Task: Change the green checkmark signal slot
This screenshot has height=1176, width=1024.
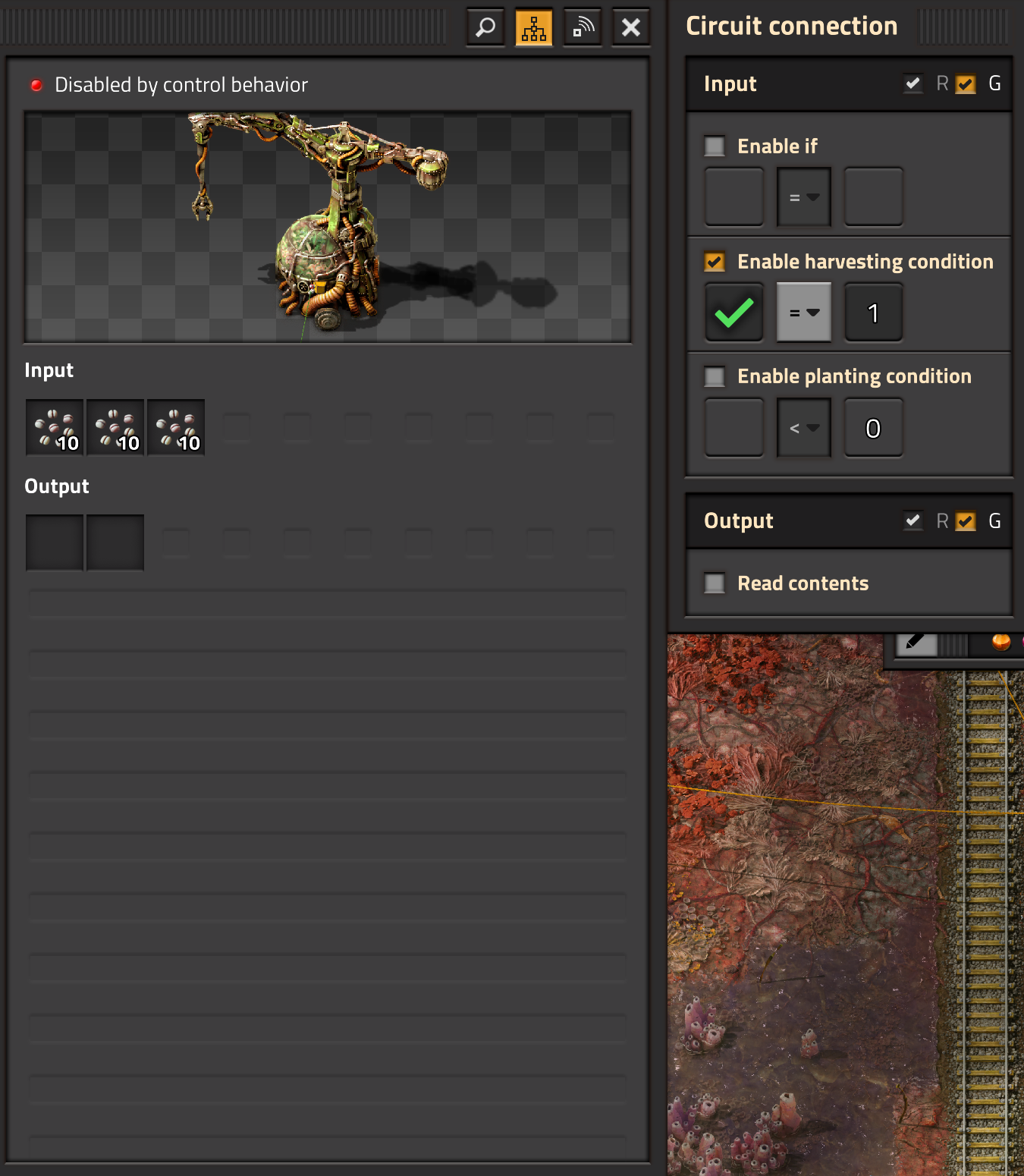Action: [x=734, y=313]
